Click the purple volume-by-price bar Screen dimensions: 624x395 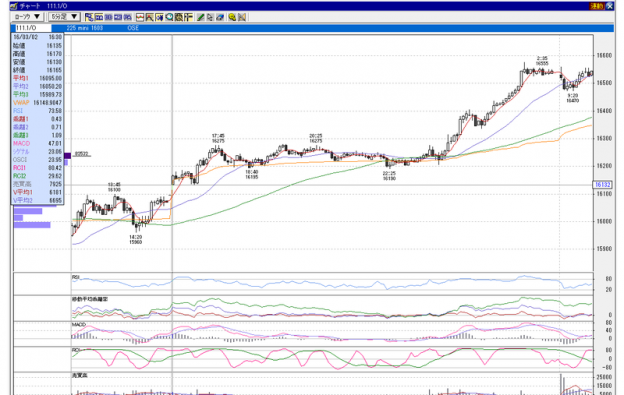(x=32, y=225)
